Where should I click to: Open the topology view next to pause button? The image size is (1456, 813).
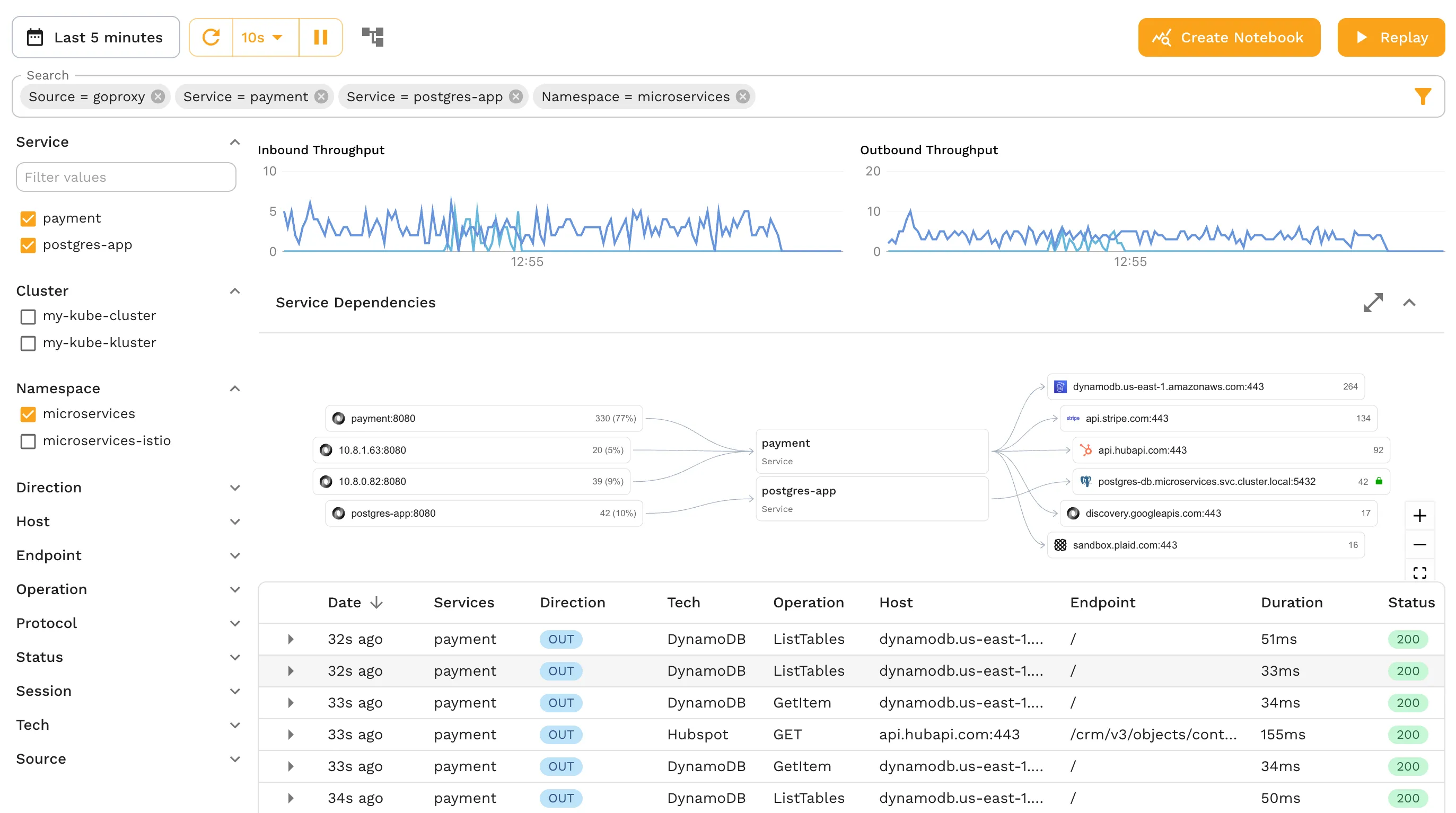[373, 37]
